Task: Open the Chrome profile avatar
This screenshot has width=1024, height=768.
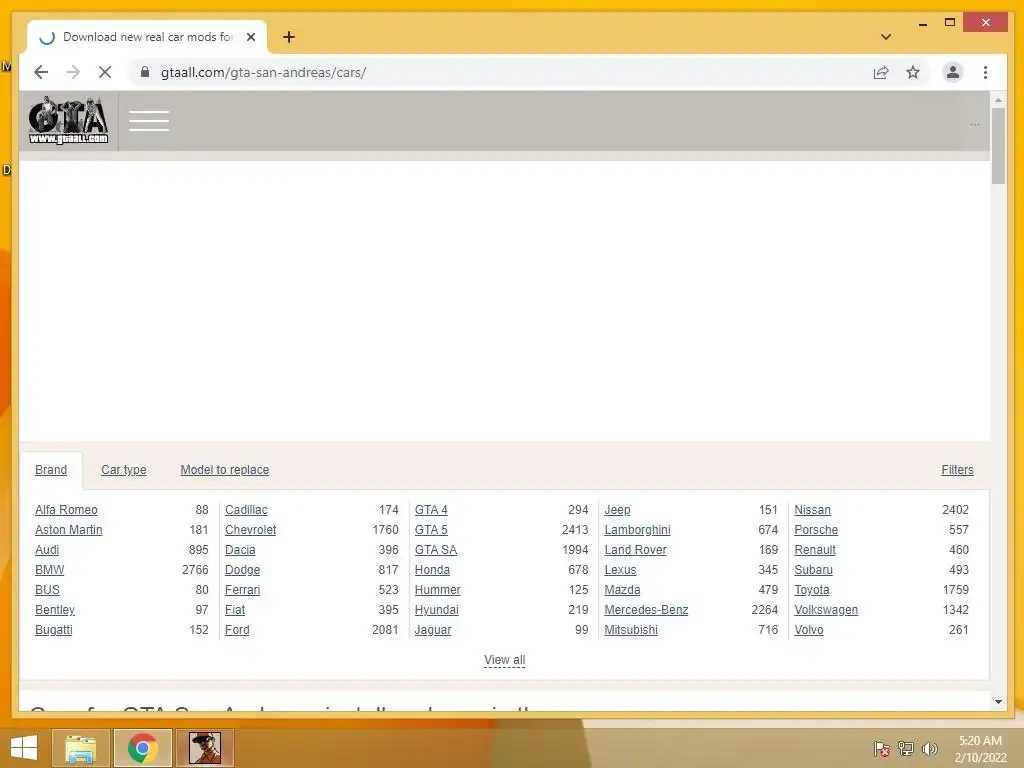Action: tap(953, 72)
